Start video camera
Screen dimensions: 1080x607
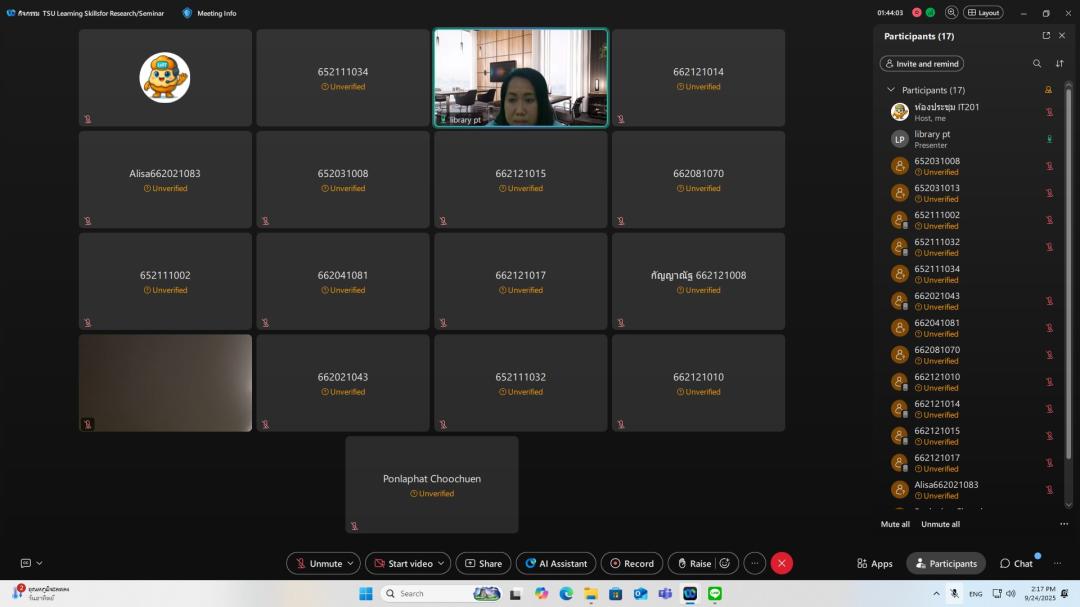click(x=401, y=563)
